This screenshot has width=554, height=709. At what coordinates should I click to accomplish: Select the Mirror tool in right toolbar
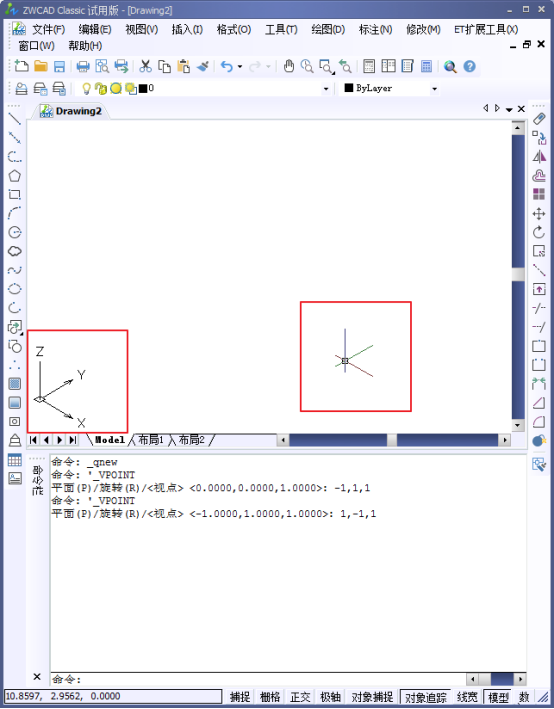[x=539, y=157]
